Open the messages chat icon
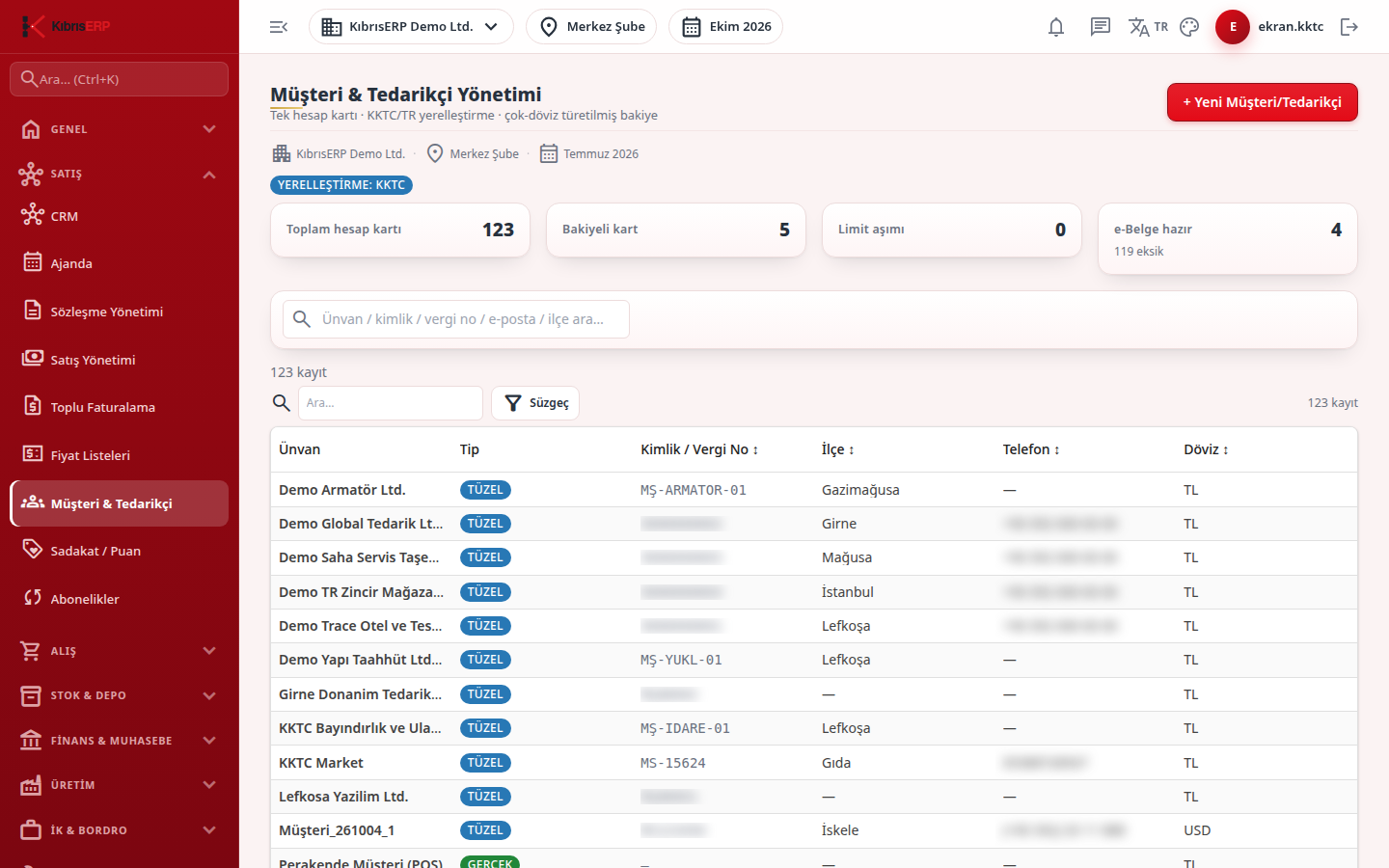Screen dimensions: 1389x868 click(1101, 27)
